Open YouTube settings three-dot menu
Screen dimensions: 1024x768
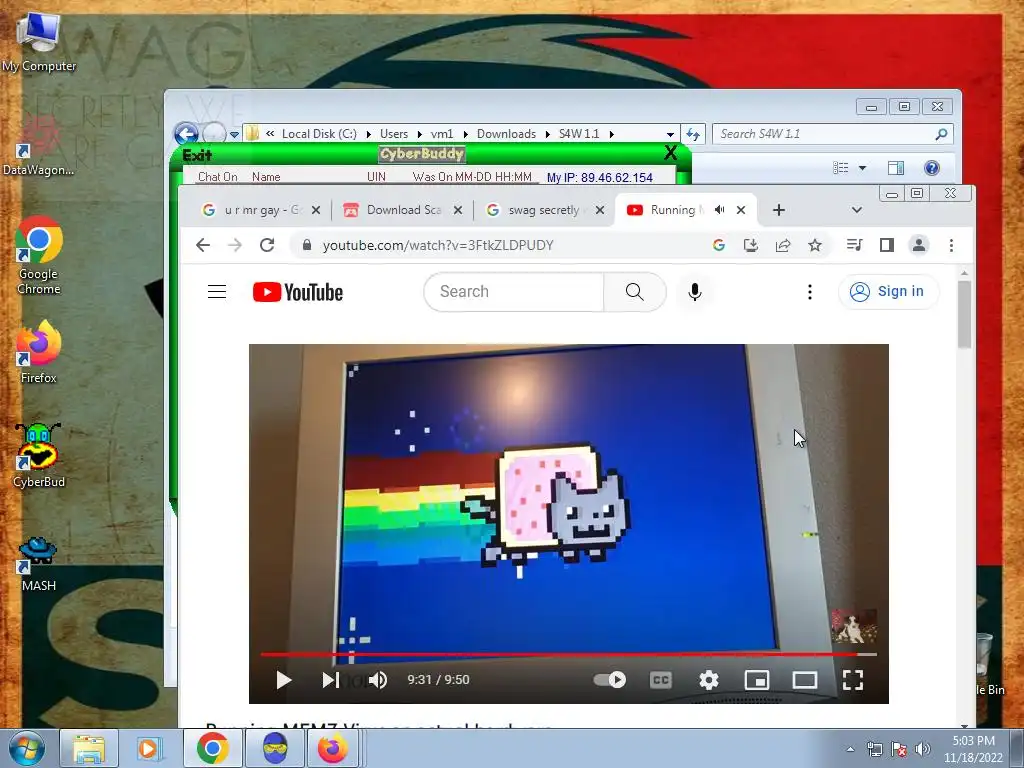click(810, 291)
